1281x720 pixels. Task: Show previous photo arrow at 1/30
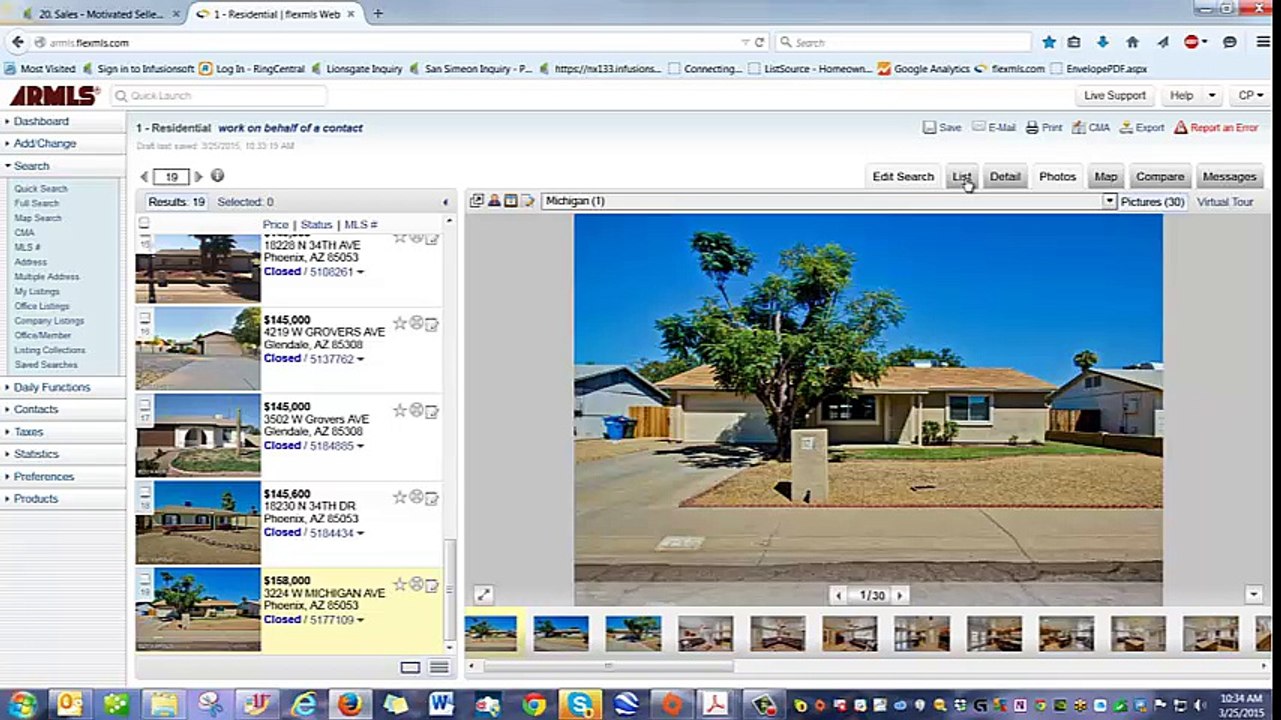[x=839, y=595]
